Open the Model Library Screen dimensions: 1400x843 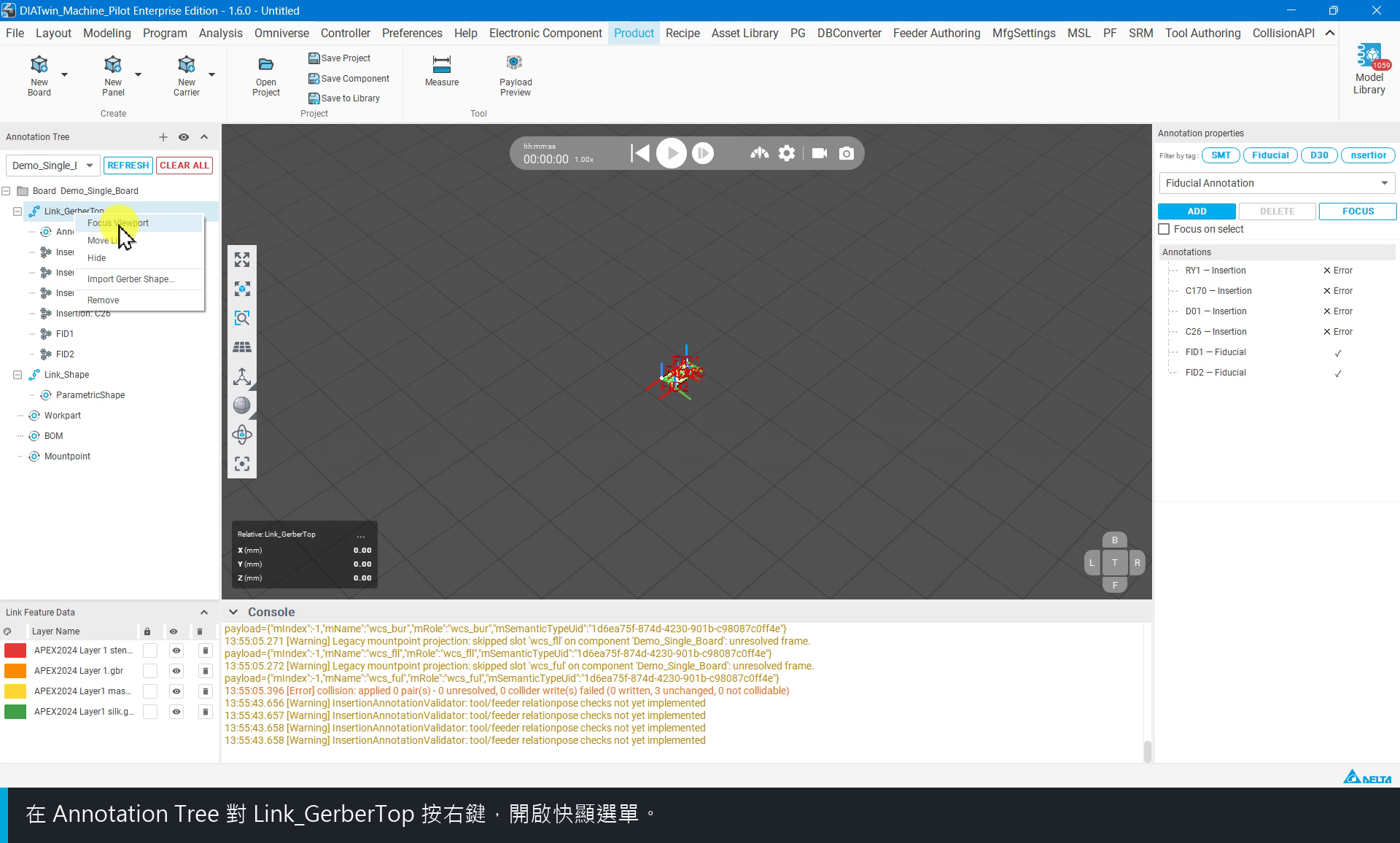tap(1369, 69)
